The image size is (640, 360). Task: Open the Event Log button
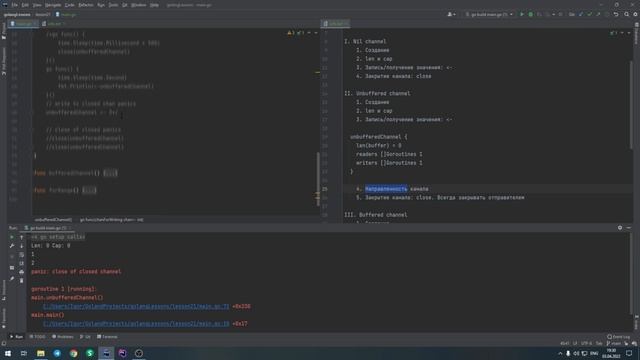pyautogui.click(x=619, y=337)
